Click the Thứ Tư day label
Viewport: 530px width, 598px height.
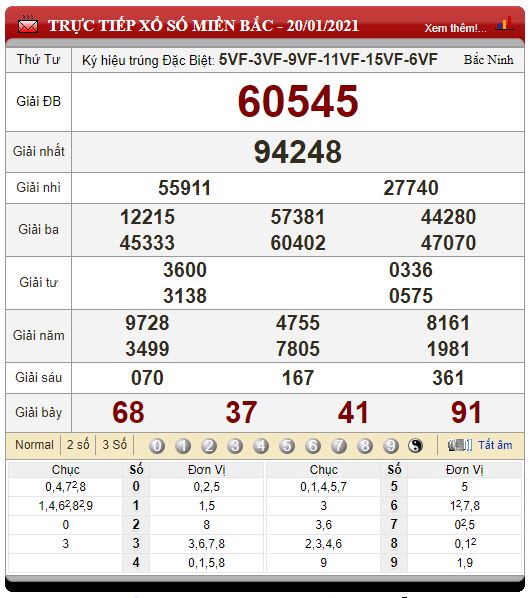pyautogui.click(x=38, y=59)
